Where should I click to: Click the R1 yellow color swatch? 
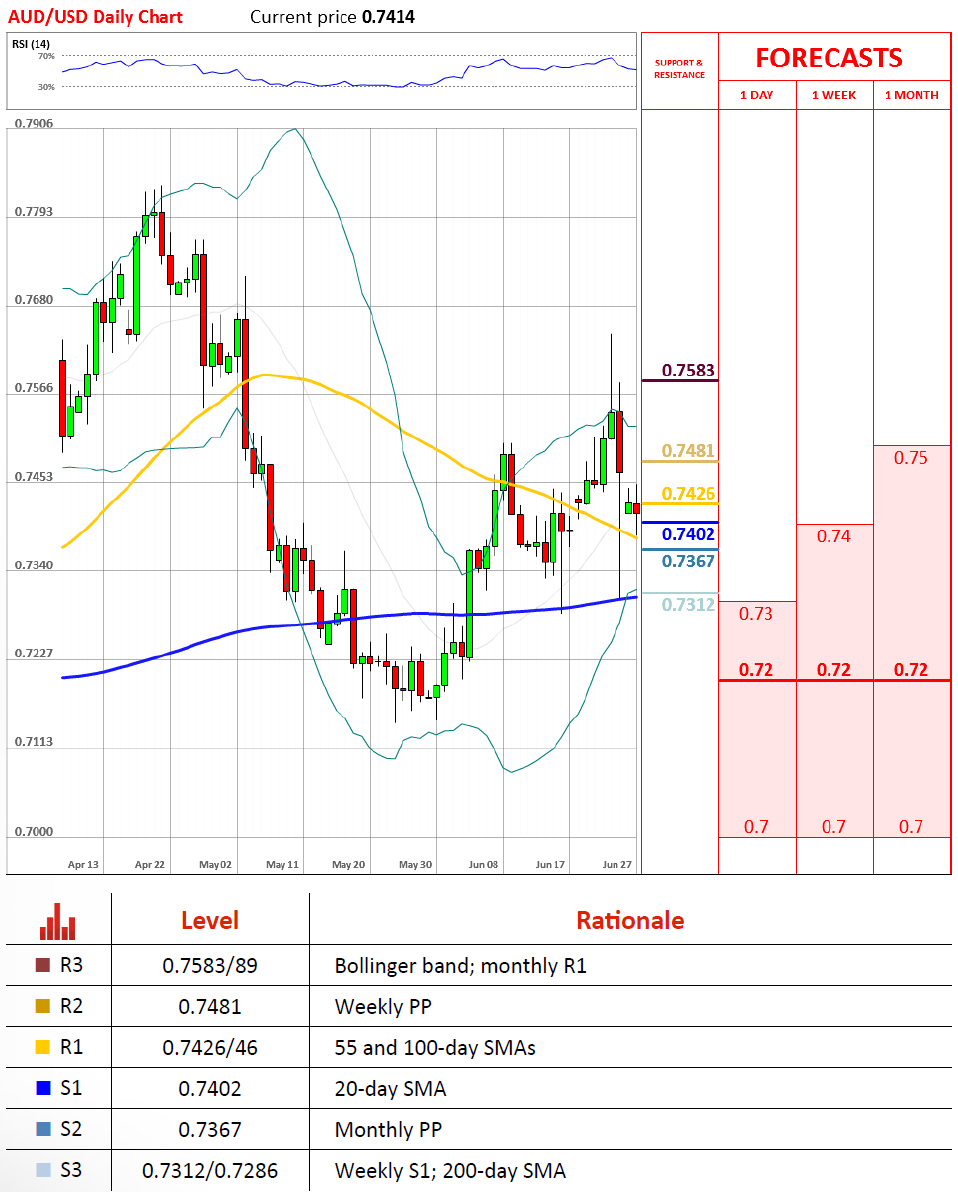pyautogui.click(x=43, y=1048)
